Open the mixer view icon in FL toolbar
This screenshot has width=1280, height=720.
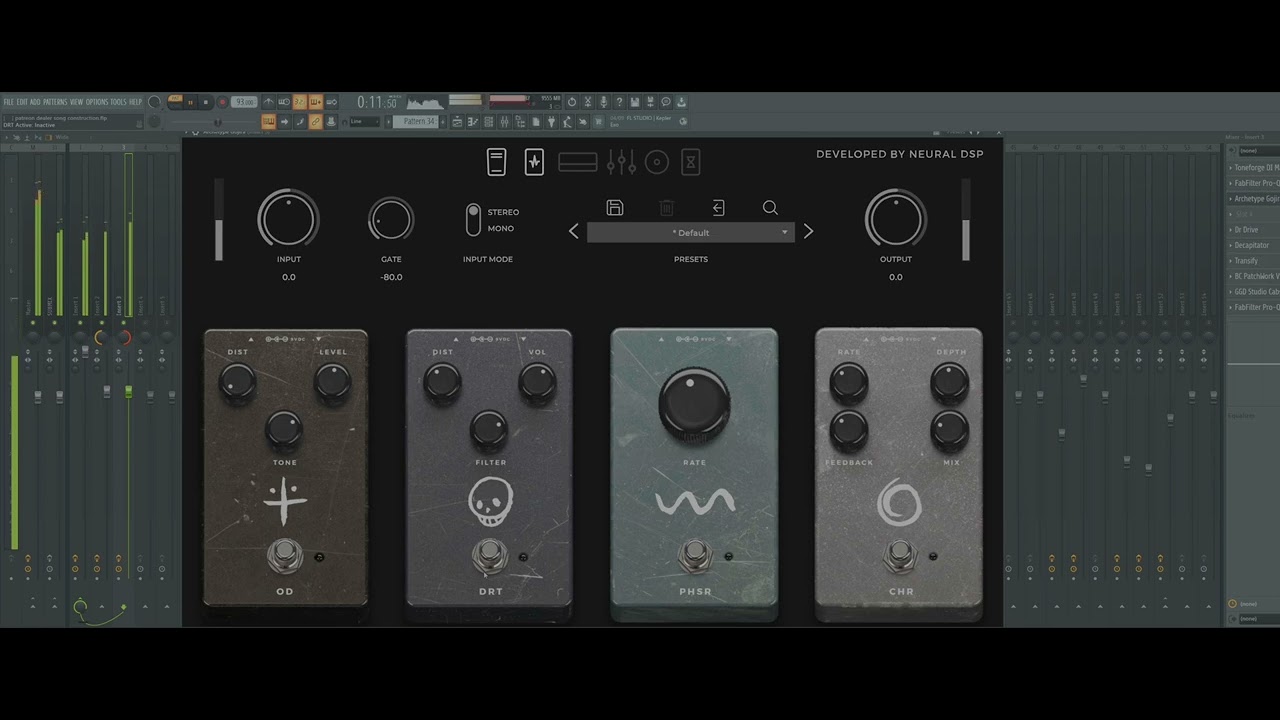click(x=503, y=122)
